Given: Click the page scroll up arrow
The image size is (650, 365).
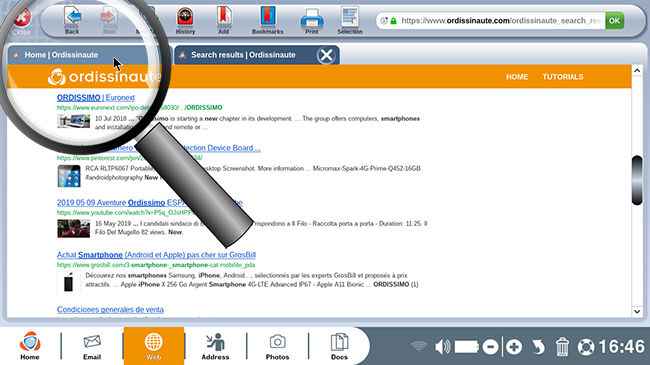Looking at the screenshot, I should pos(637,71).
